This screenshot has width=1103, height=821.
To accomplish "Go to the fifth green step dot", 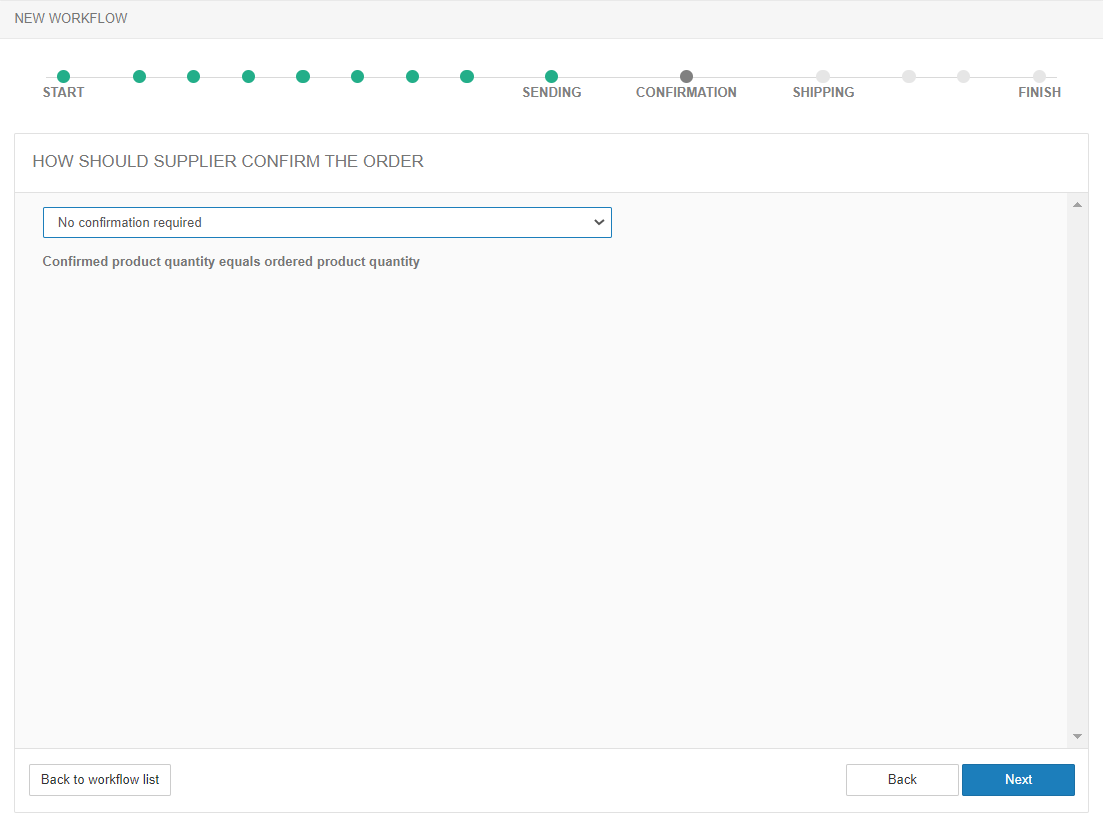I will [x=303, y=77].
